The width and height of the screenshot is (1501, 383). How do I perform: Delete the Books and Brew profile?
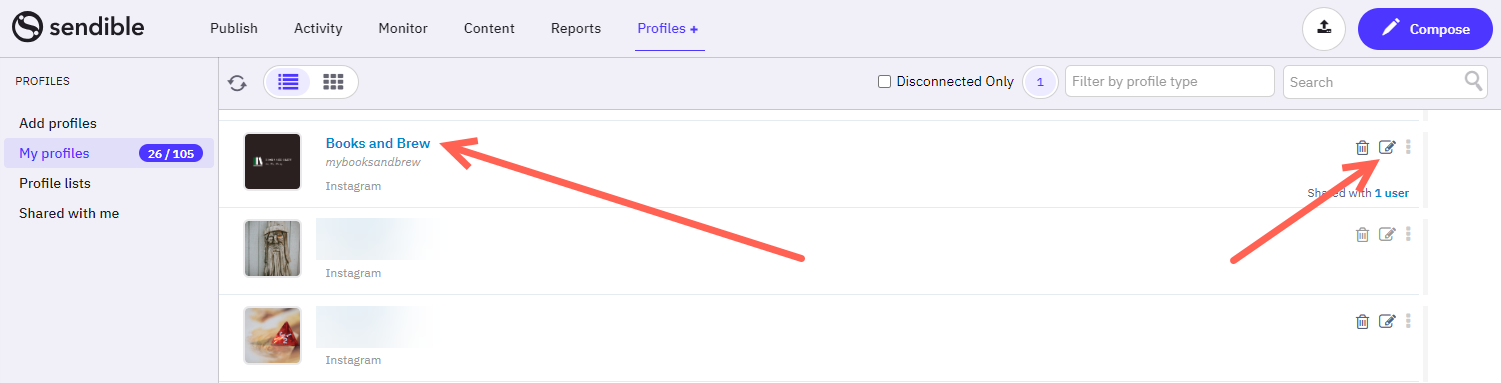(x=1362, y=147)
